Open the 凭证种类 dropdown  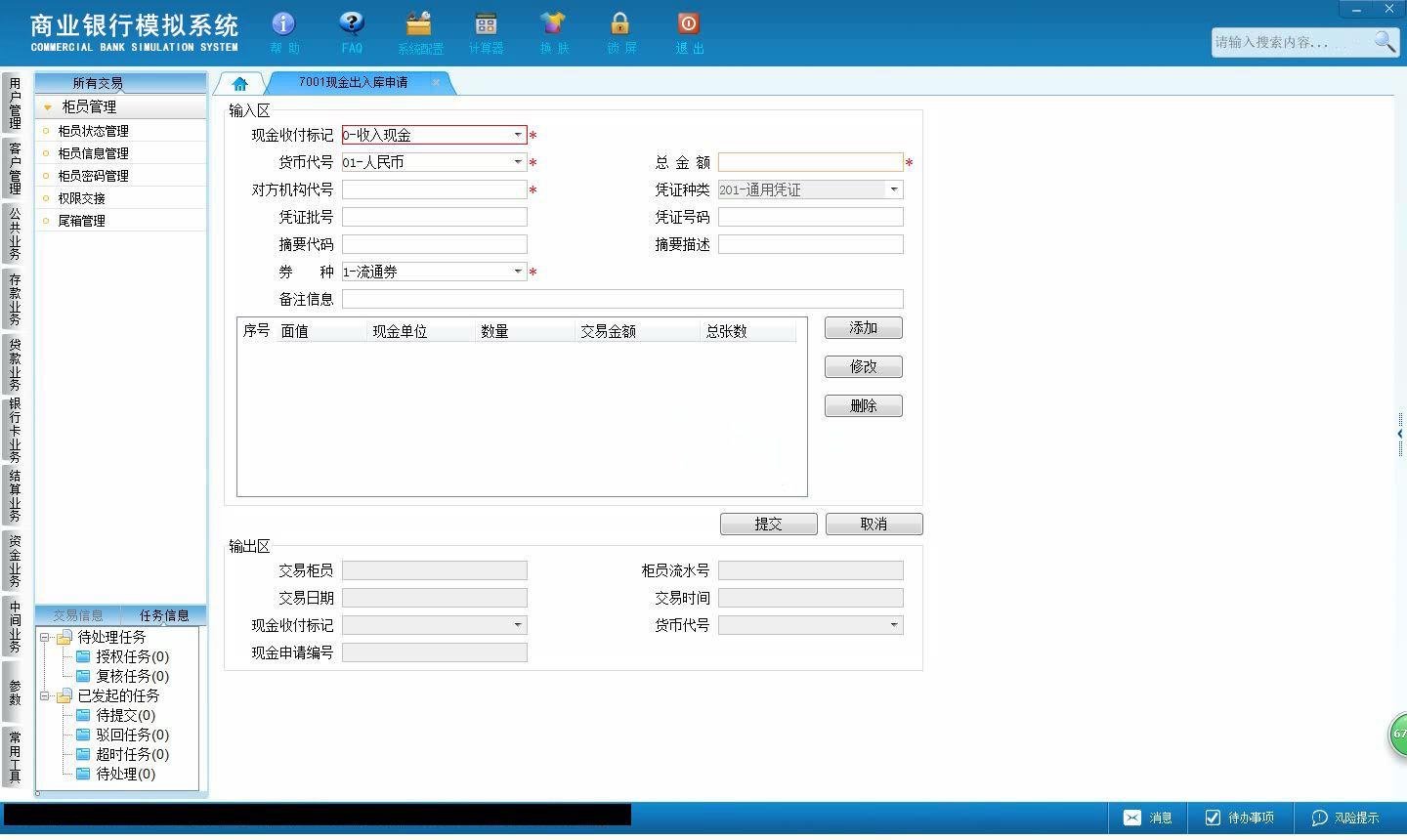893,189
